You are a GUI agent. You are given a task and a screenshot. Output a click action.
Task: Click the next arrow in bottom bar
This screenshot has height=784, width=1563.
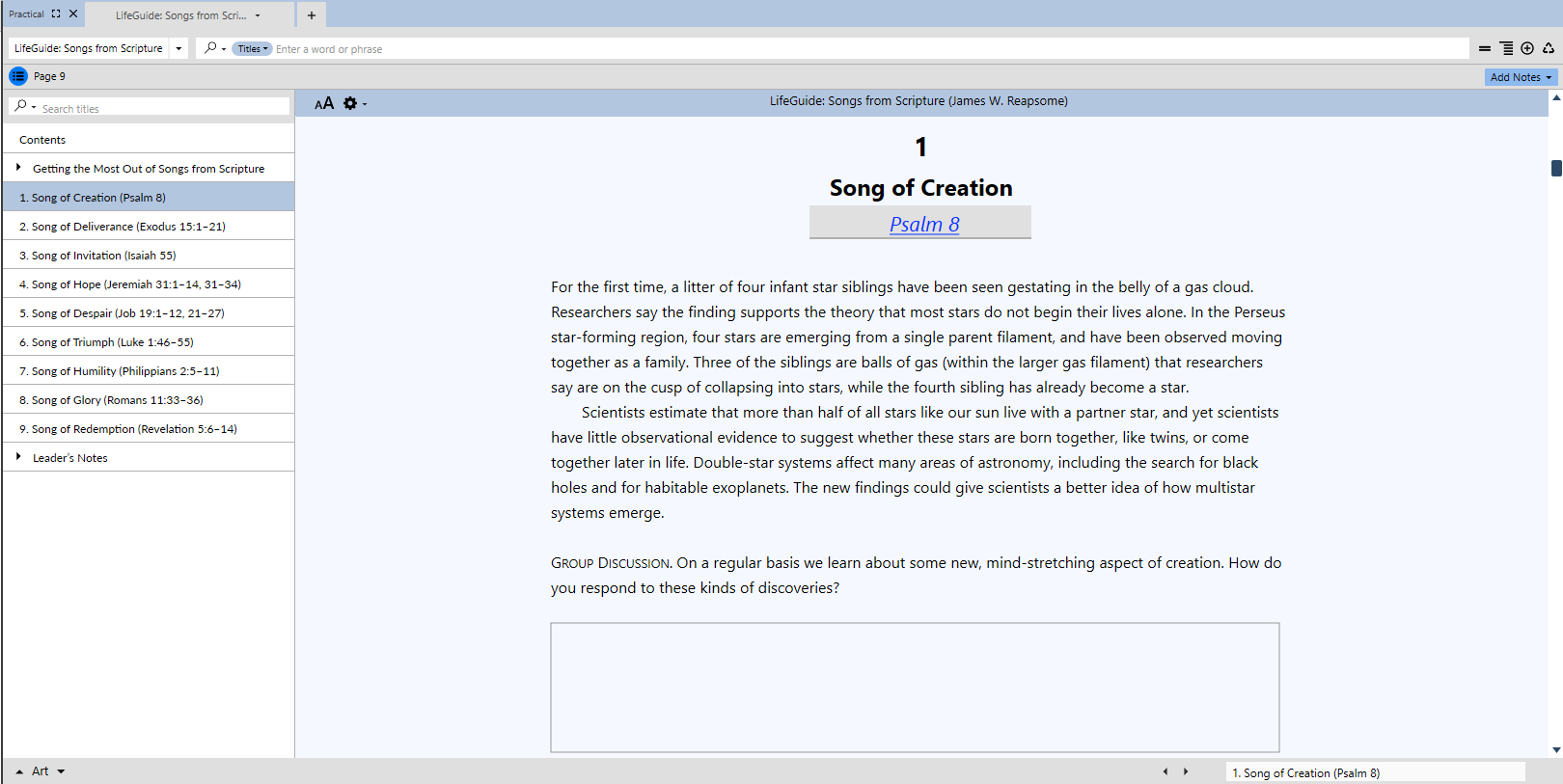click(x=1186, y=771)
